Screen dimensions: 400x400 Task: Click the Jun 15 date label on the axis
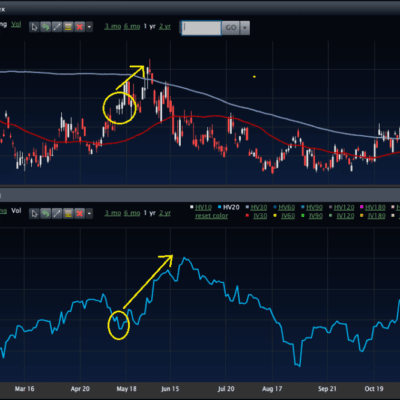pos(170,389)
